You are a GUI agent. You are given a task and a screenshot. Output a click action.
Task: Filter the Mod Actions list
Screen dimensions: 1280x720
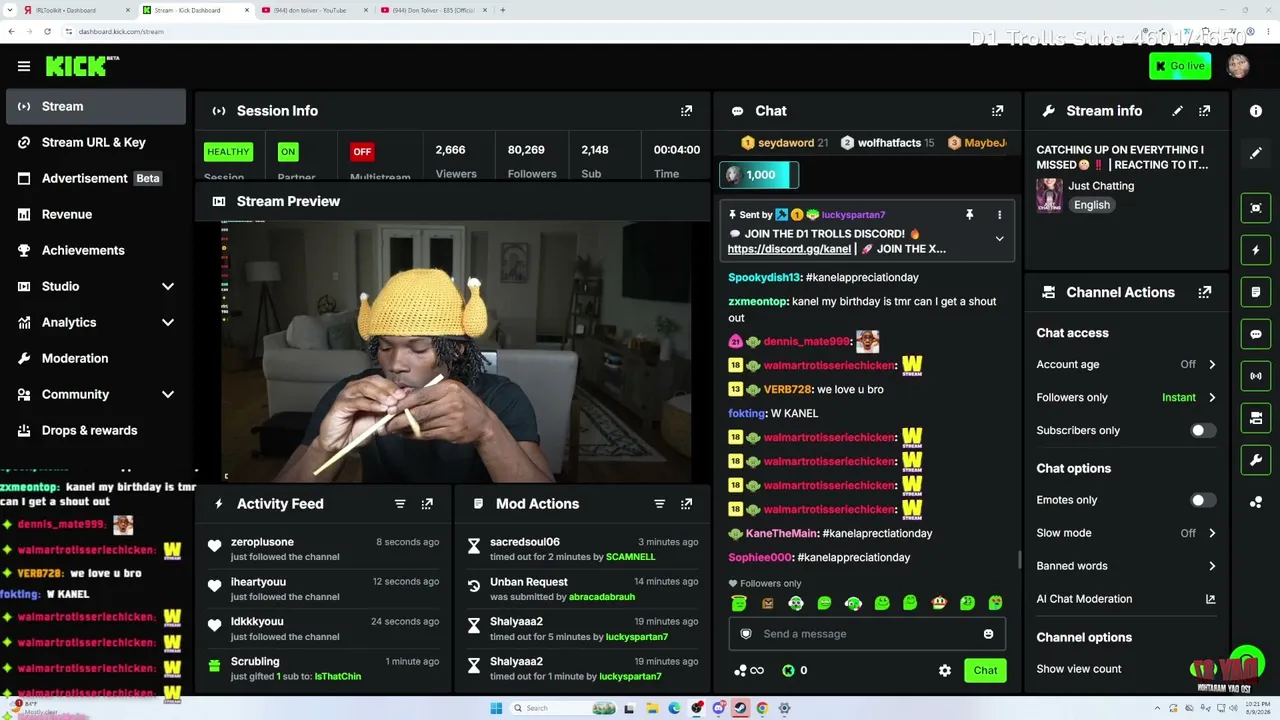point(659,504)
